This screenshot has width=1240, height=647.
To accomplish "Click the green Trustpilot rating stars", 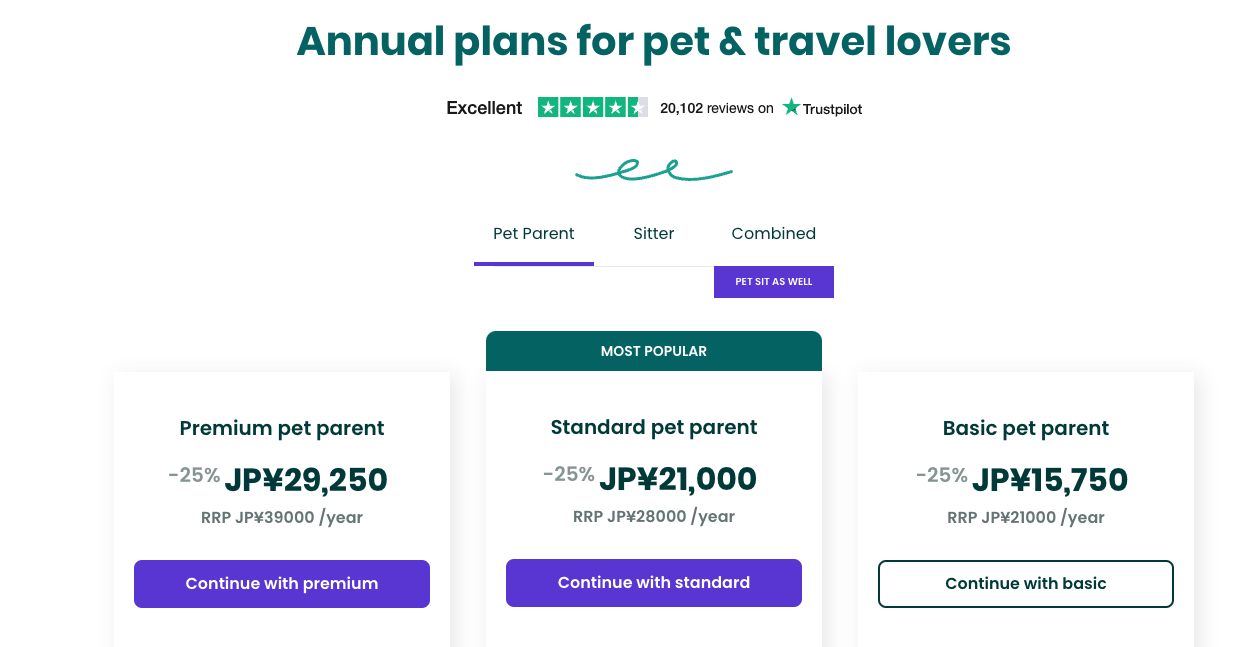I will (592, 107).
